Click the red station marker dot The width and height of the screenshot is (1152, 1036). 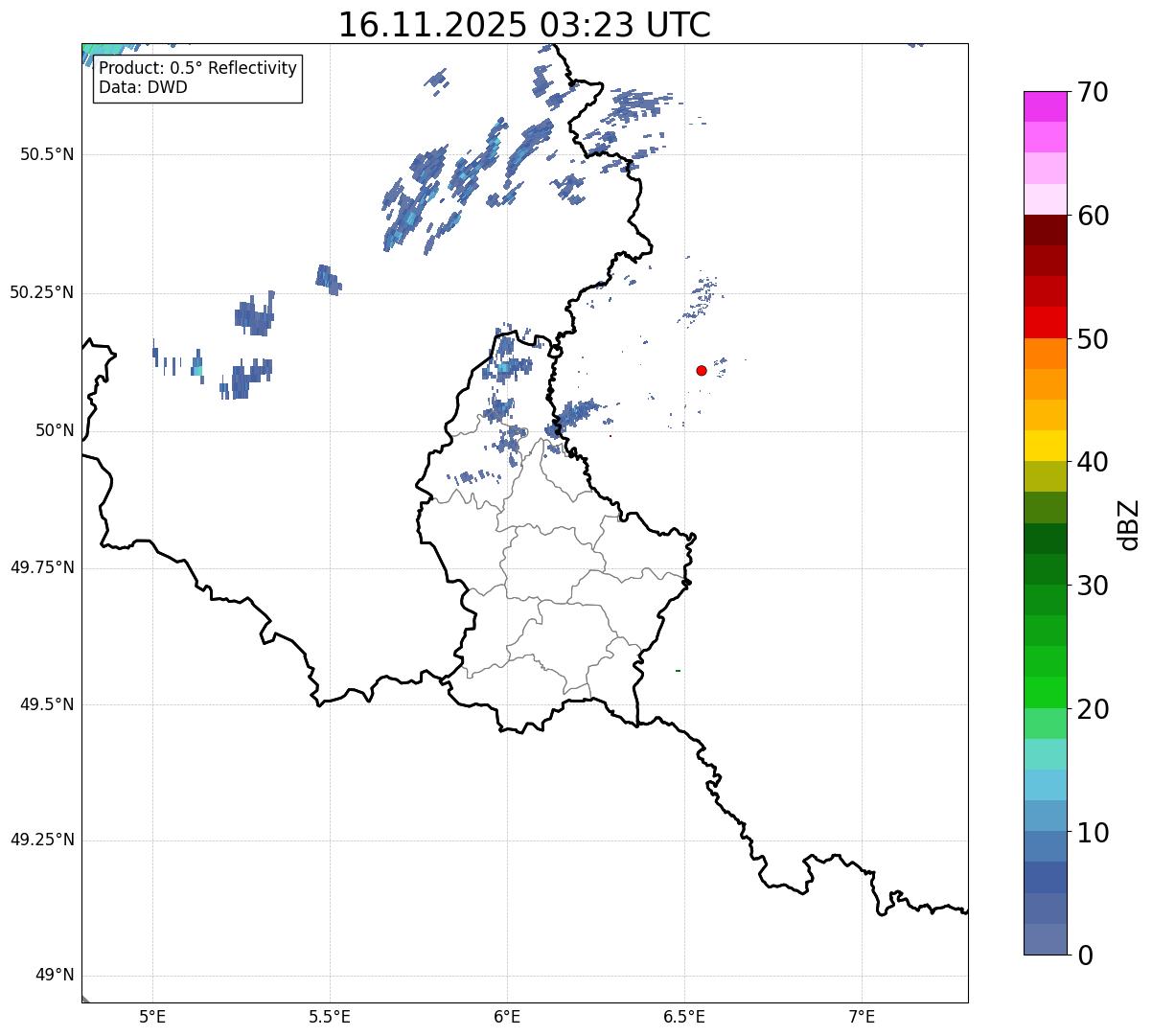(x=701, y=370)
